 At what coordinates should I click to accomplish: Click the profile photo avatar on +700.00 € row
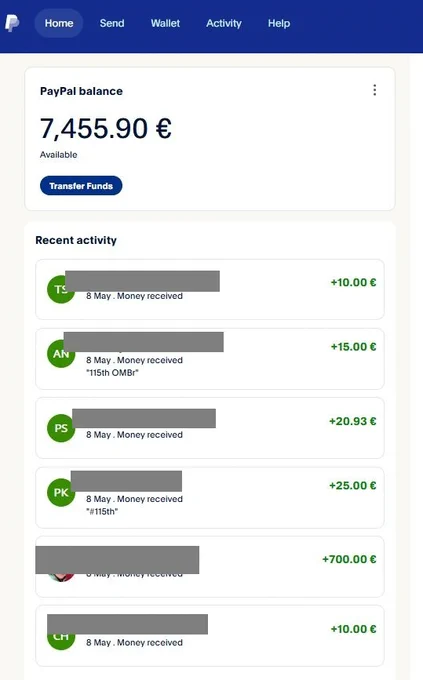click(61, 575)
